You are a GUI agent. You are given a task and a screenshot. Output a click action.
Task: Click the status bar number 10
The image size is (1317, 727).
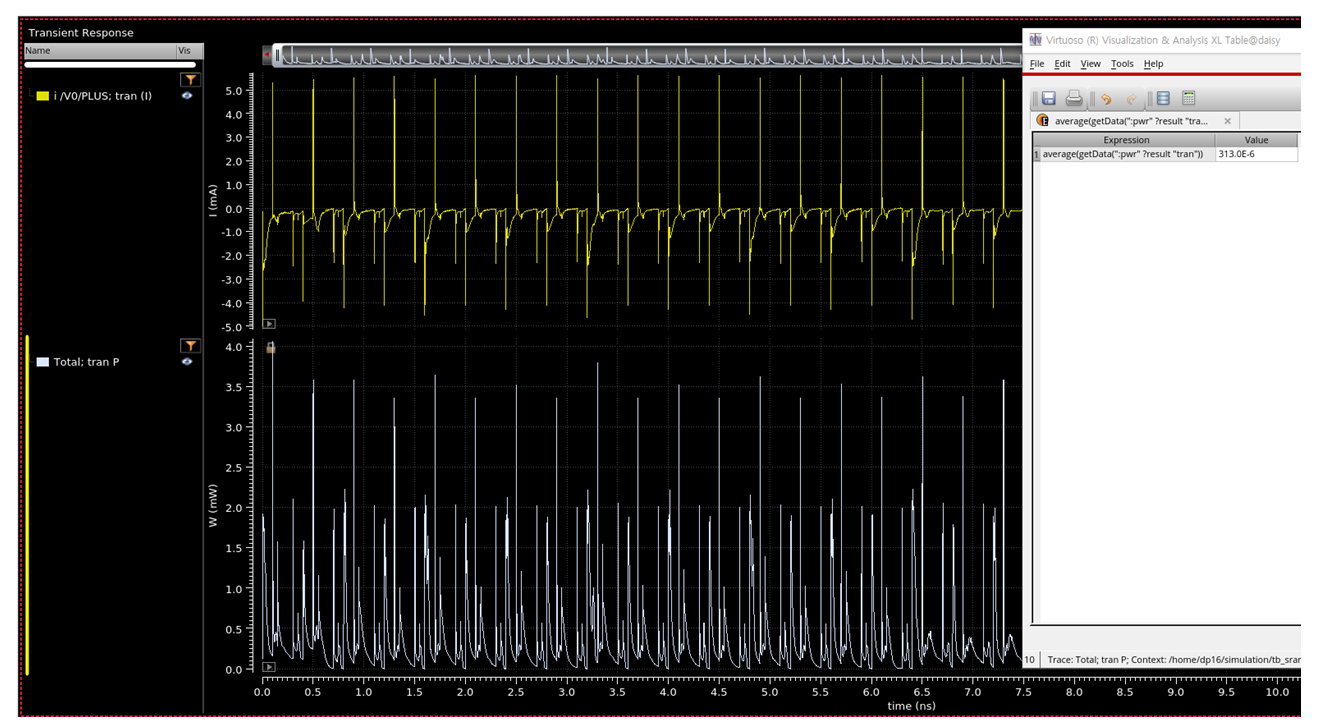pyautogui.click(x=1030, y=660)
